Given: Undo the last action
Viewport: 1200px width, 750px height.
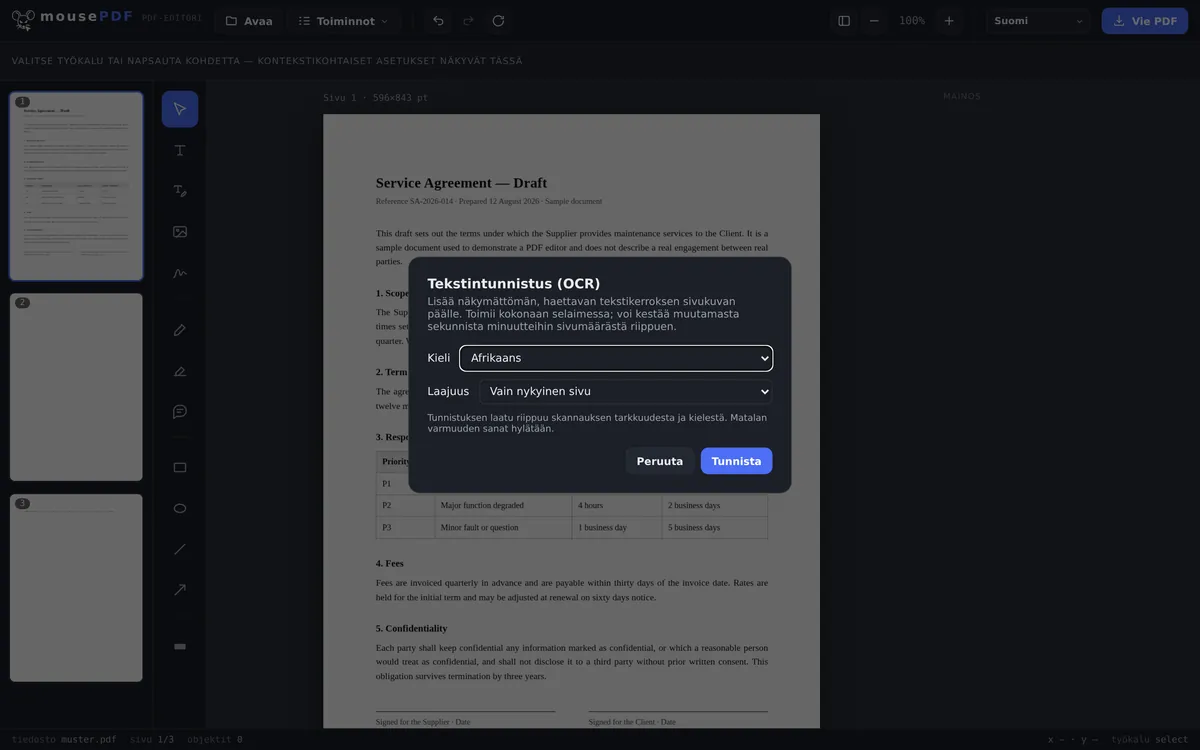Looking at the screenshot, I should point(438,21).
